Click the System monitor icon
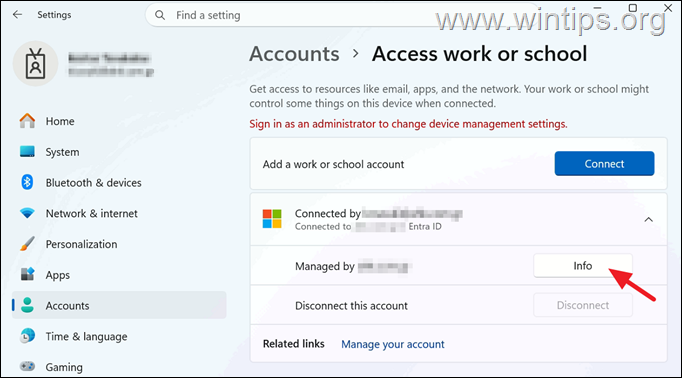The width and height of the screenshot is (682, 378). [27, 151]
